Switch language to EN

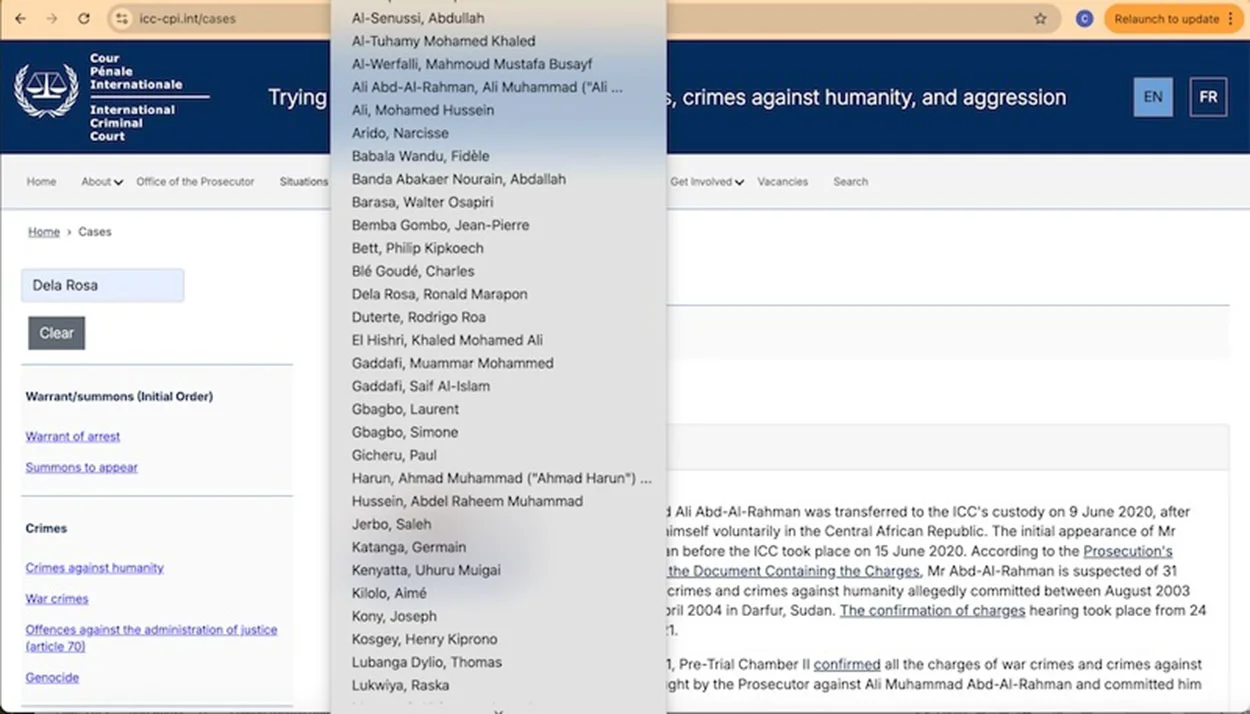click(1153, 97)
